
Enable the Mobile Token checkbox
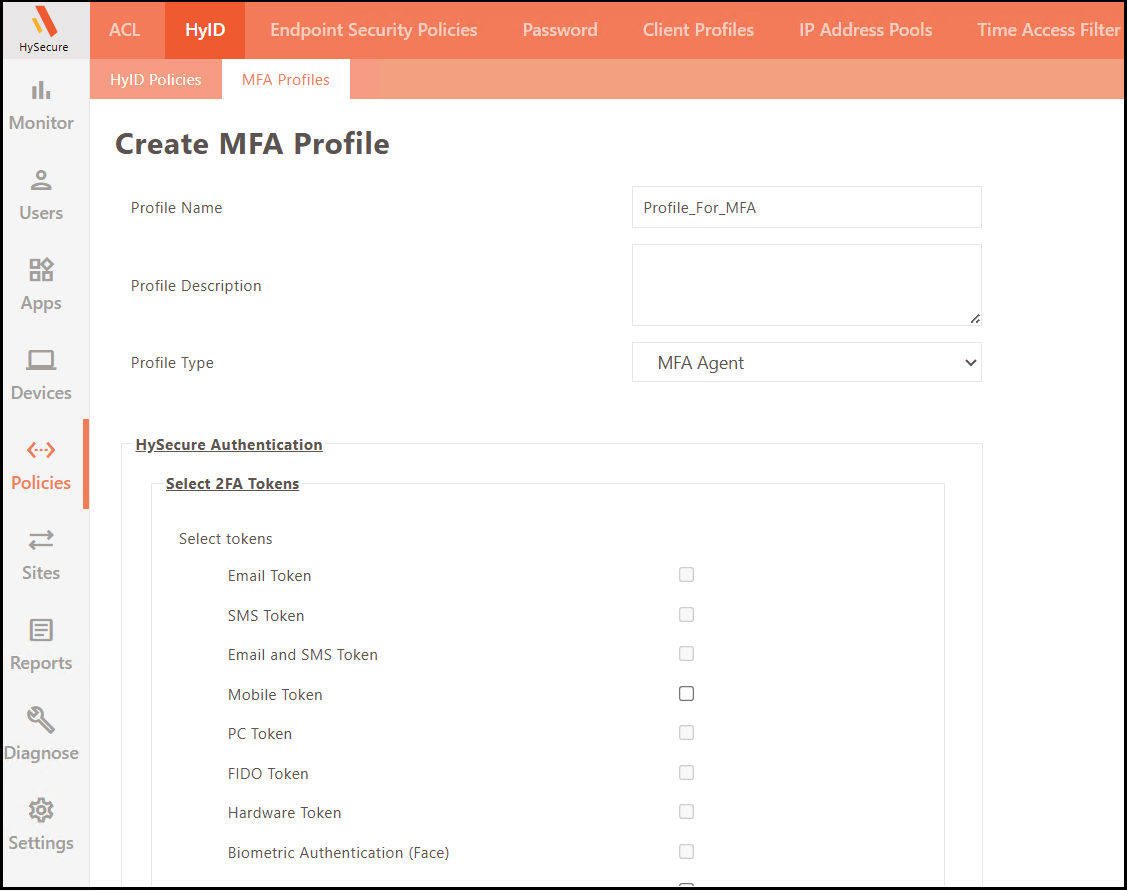click(686, 694)
